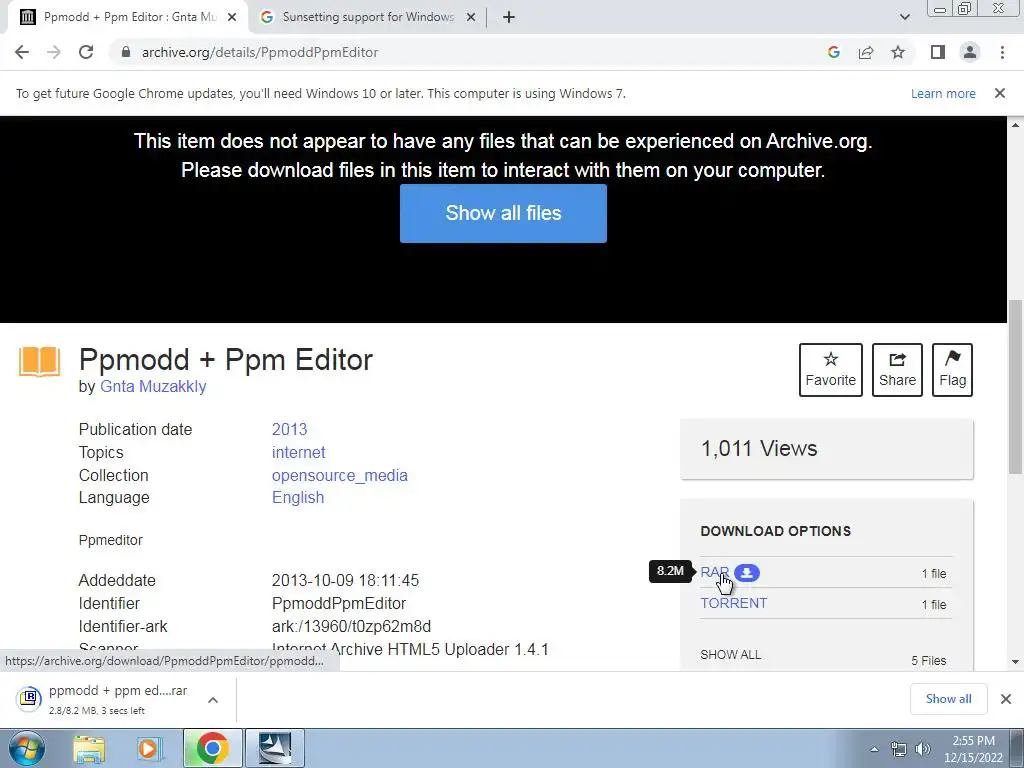Open Google icon in address bar
Viewport: 1024px width, 768px height.
833,52
